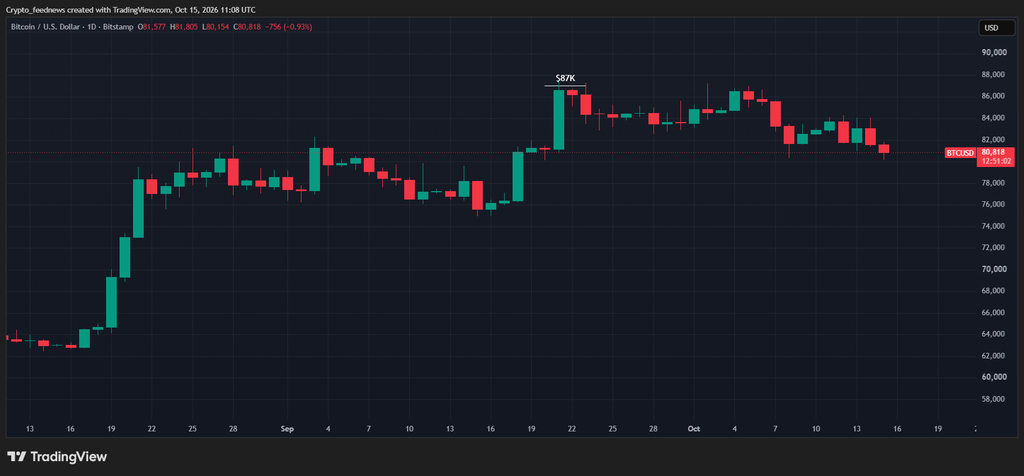Viewport: 1024px width, 476px height.
Task: Click the 66,000 price axis label
Action: point(994,313)
